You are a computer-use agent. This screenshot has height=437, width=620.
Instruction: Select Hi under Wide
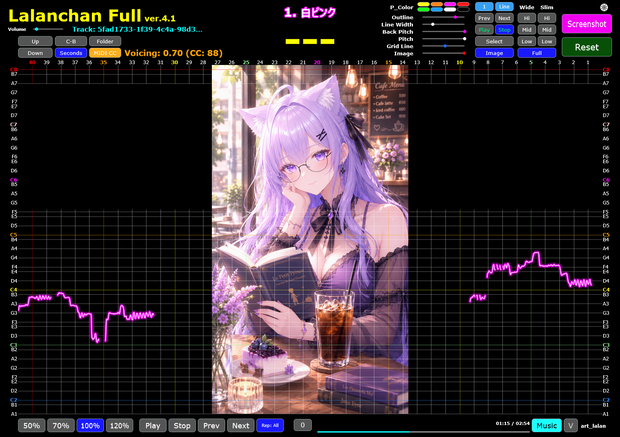(527, 18)
